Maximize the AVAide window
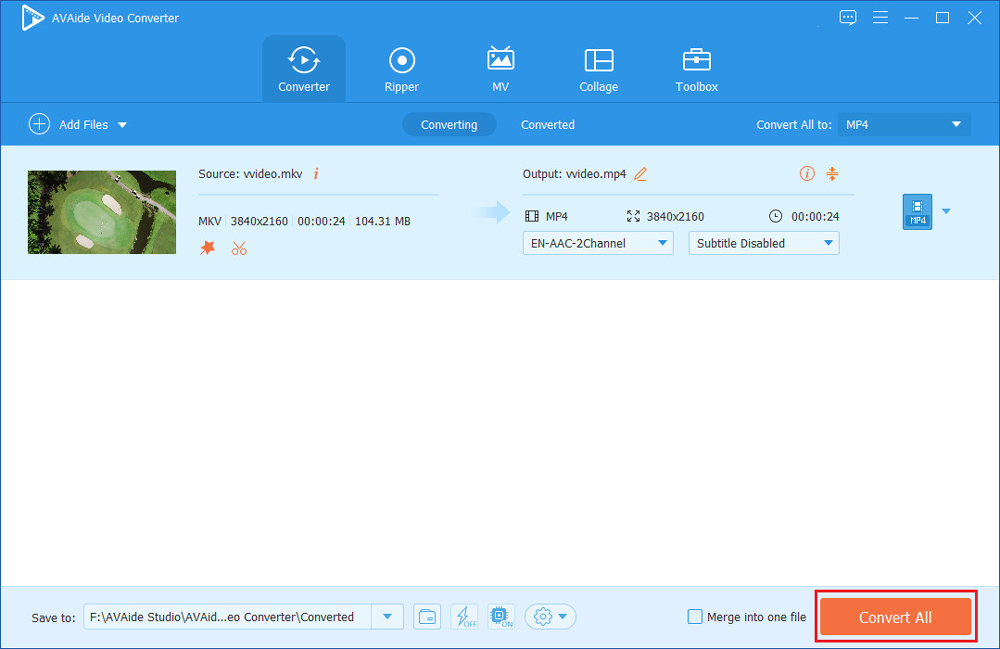 click(943, 18)
